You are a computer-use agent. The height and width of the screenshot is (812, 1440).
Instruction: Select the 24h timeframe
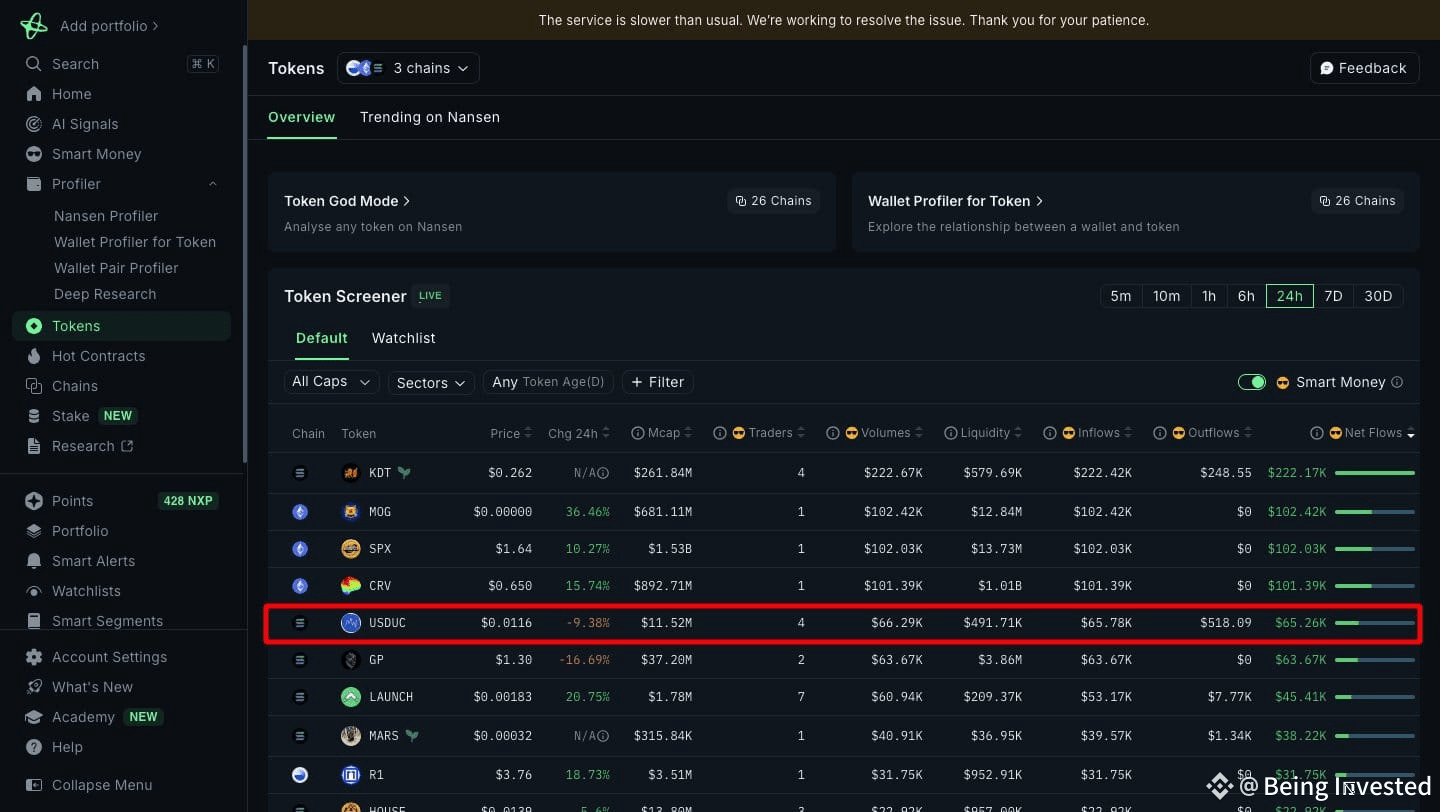pyautogui.click(x=1290, y=296)
